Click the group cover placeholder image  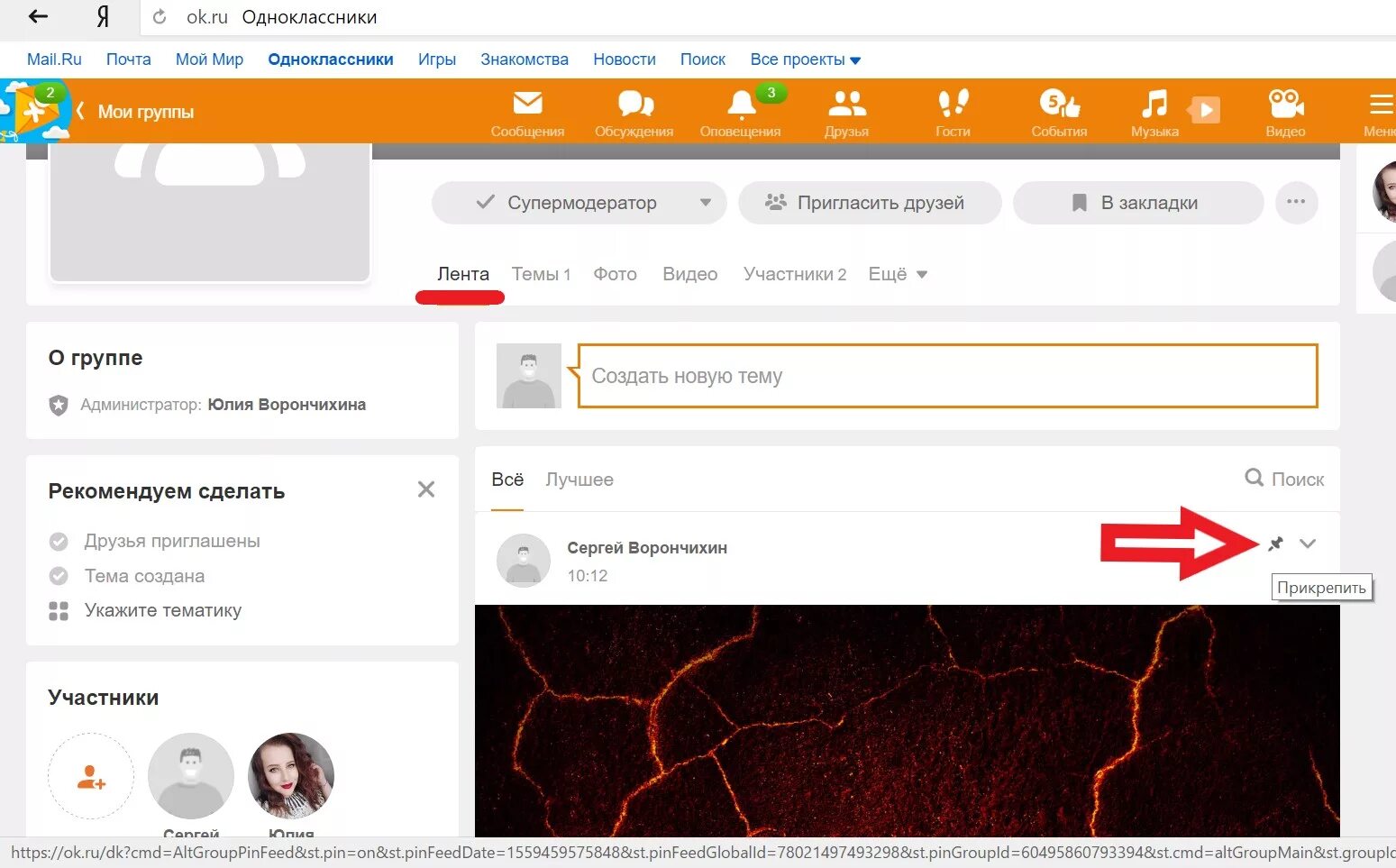click(x=210, y=213)
